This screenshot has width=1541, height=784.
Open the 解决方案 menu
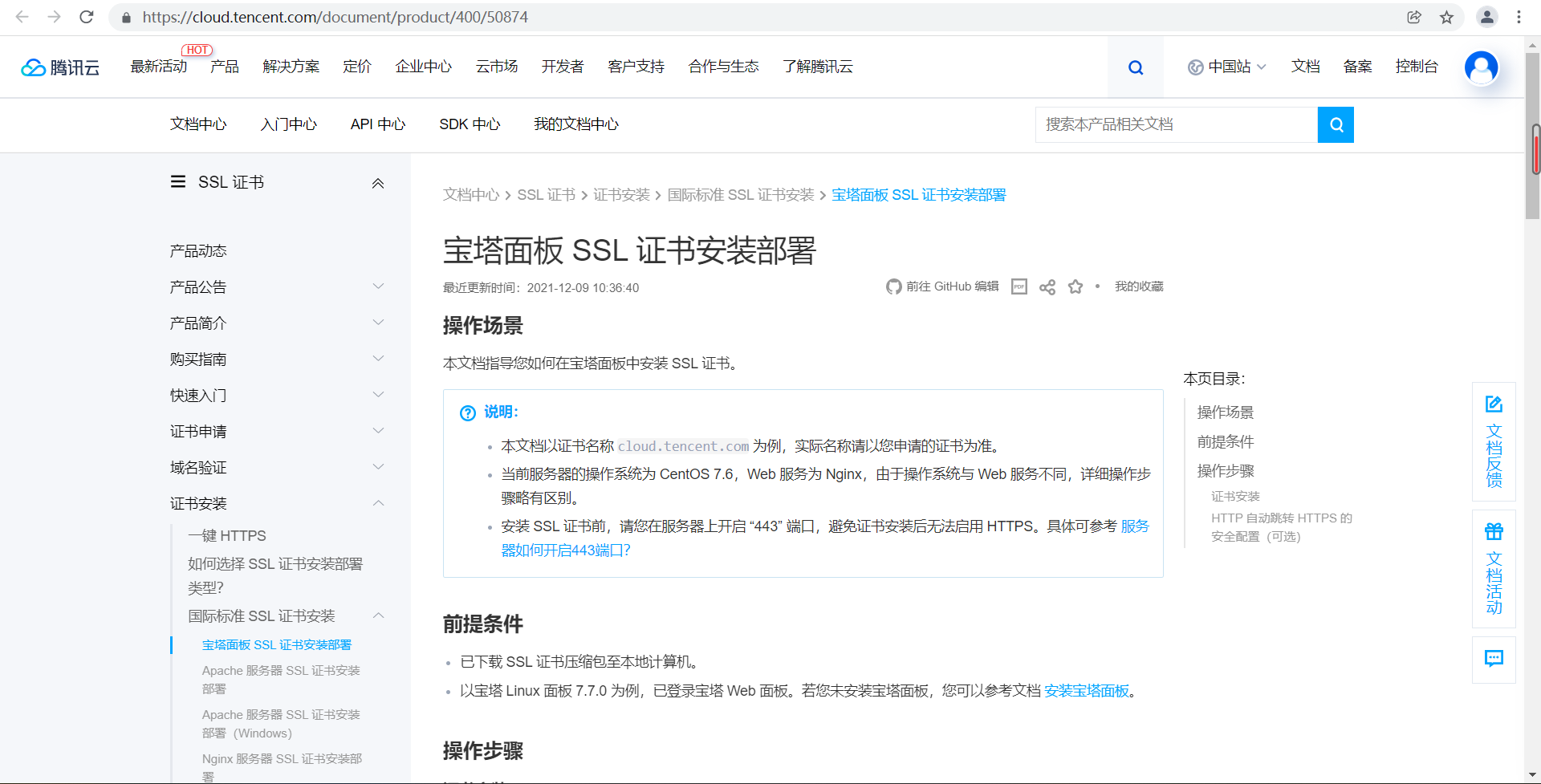(291, 67)
